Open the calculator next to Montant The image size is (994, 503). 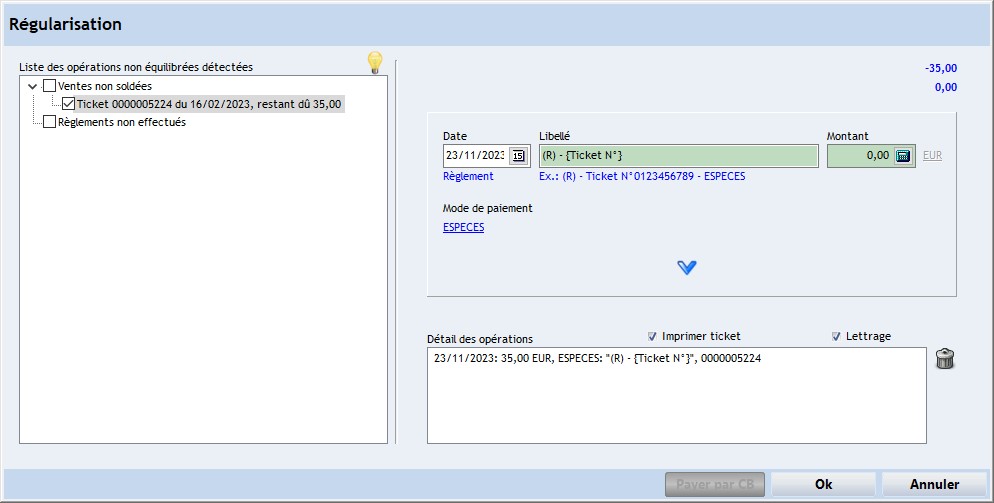click(x=902, y=155)
